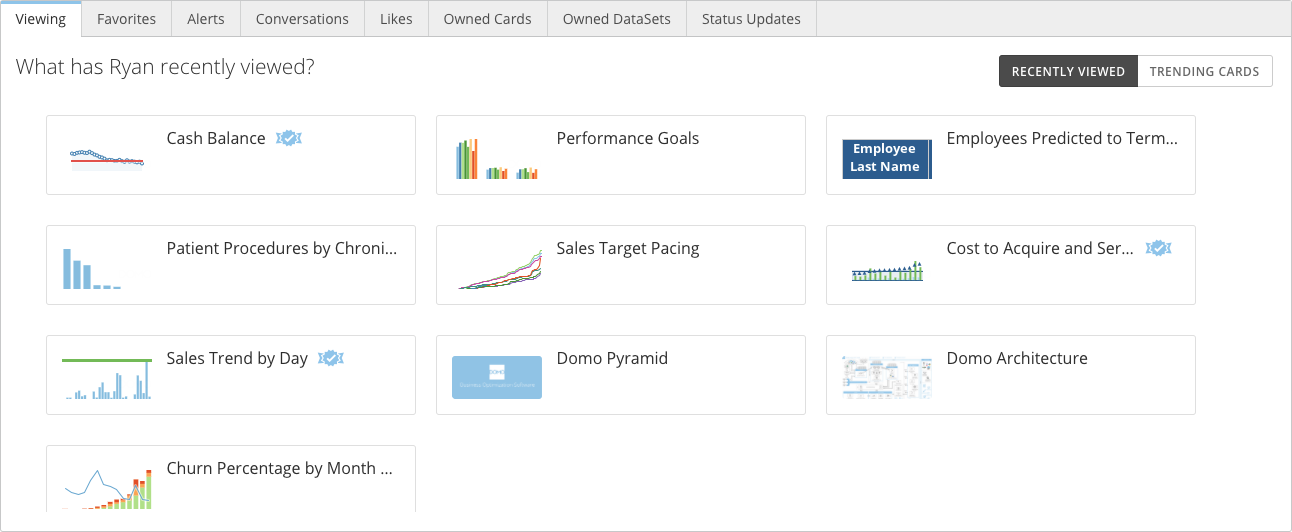Open the Cash Balance chart thumbnail
1292x532 pixels.
tap(107, 157)
